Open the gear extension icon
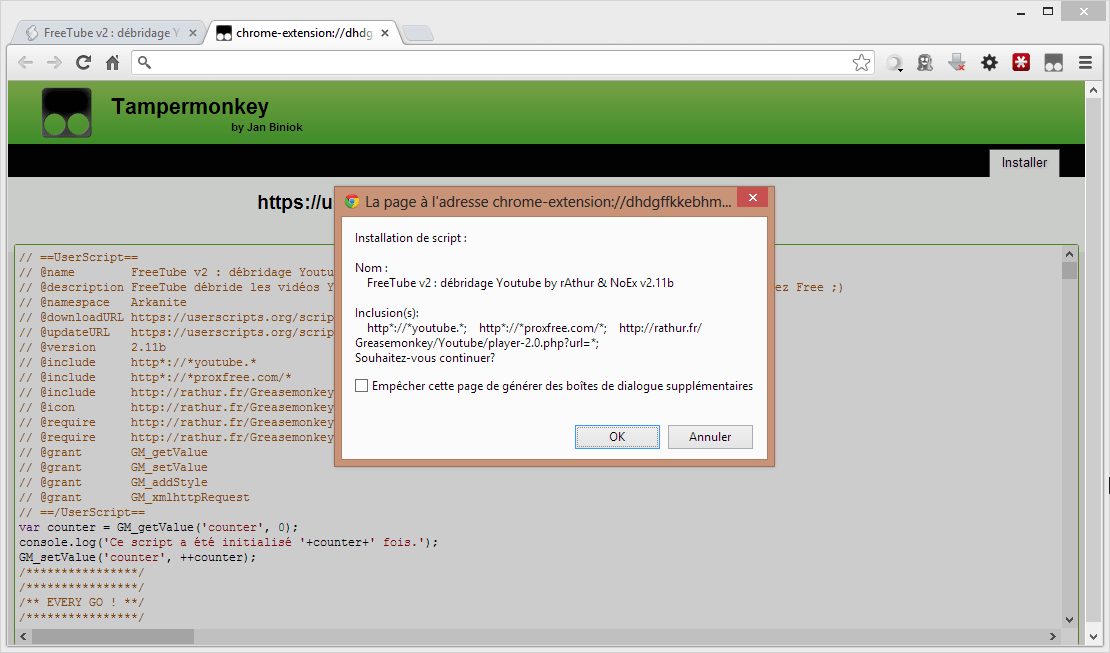1110x653 pixels. [989, 62]
